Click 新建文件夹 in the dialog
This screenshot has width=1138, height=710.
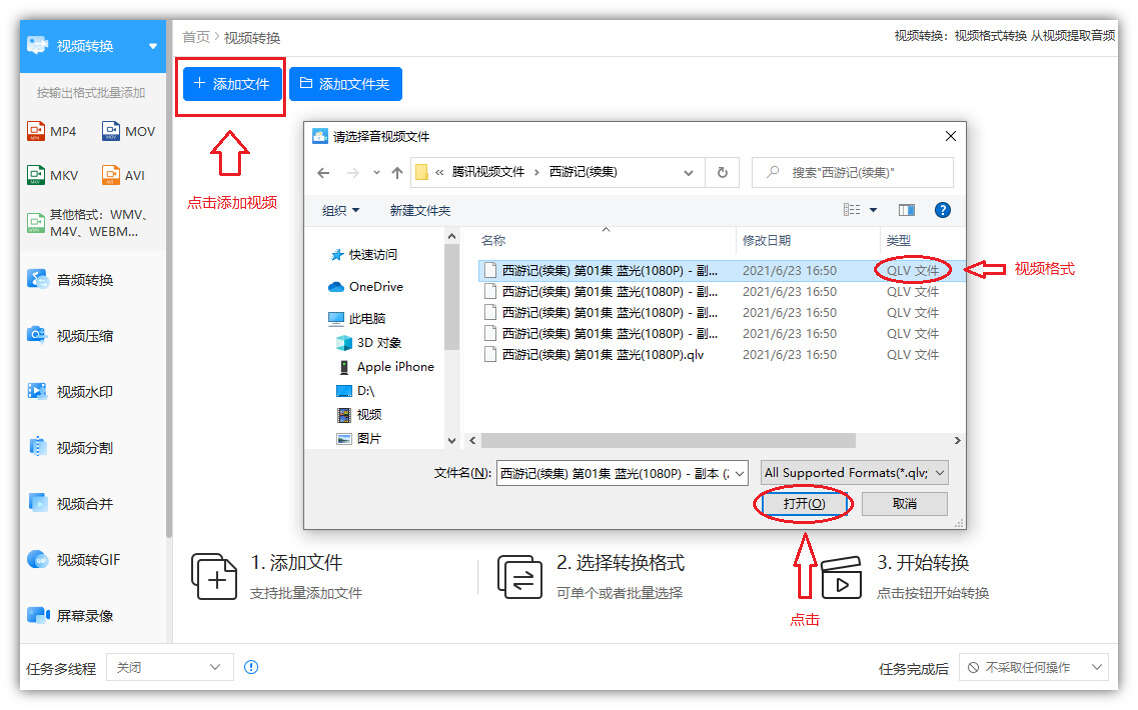pyautogui.click(x=419, y=211)
